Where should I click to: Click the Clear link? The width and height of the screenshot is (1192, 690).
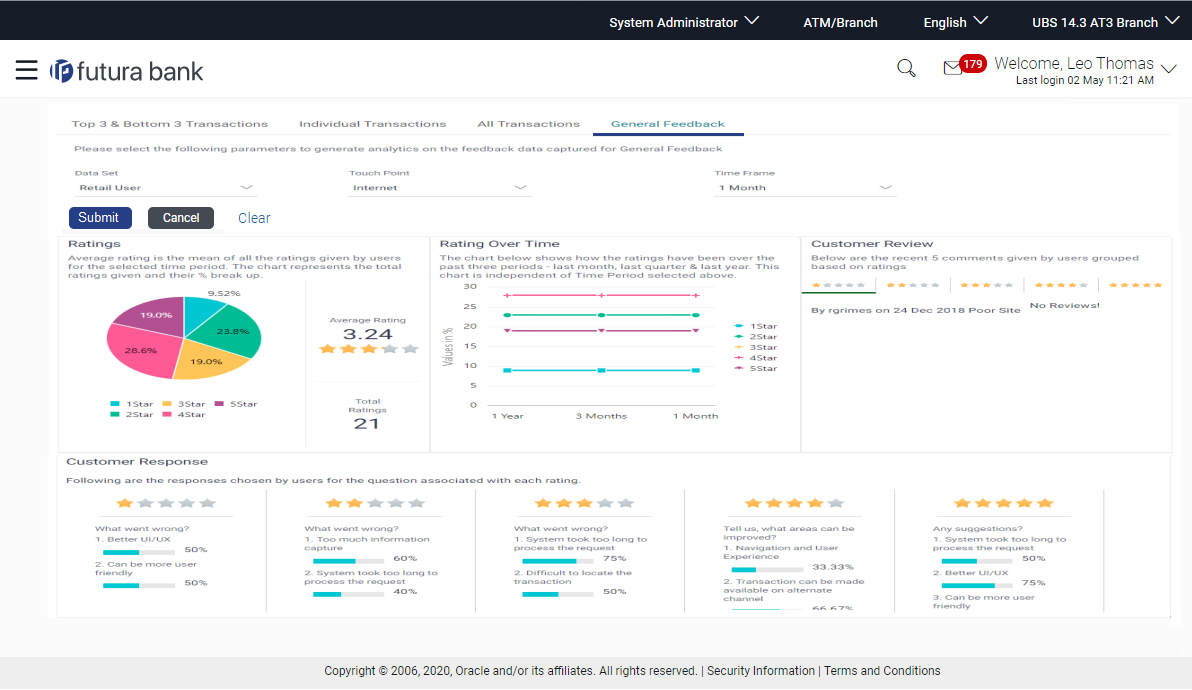(254, 218)
